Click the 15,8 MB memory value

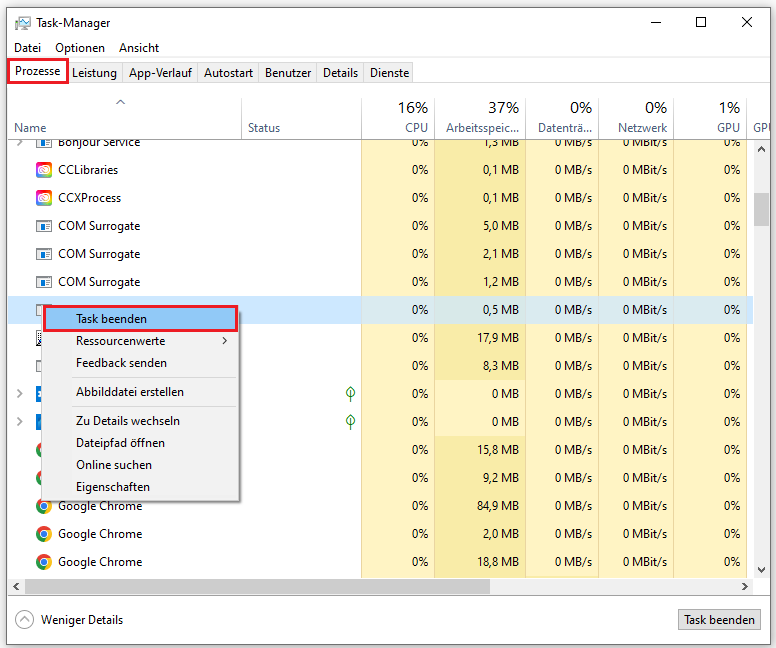(x=497, y=449)
